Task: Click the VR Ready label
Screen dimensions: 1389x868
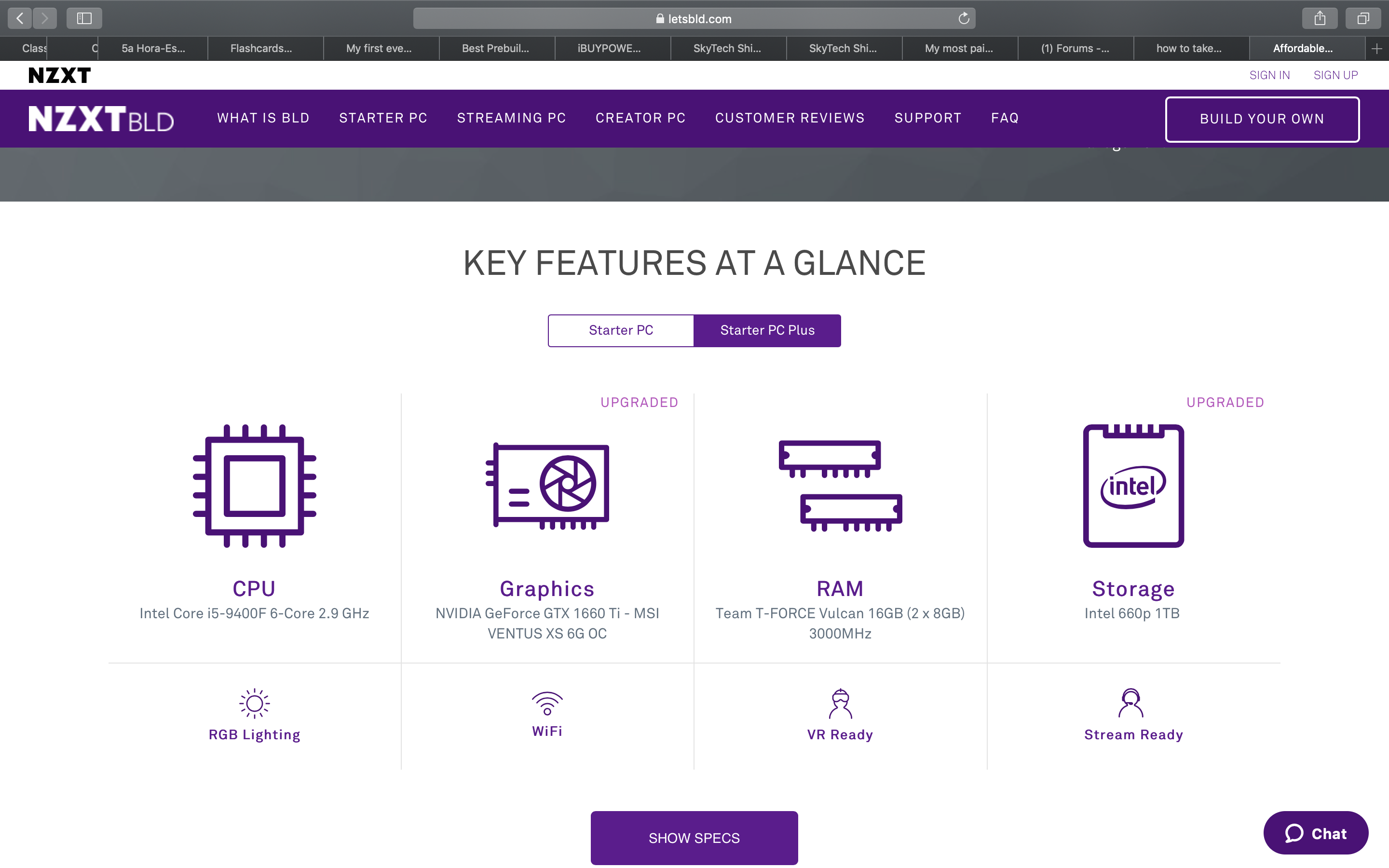Action: click(840, 735)
